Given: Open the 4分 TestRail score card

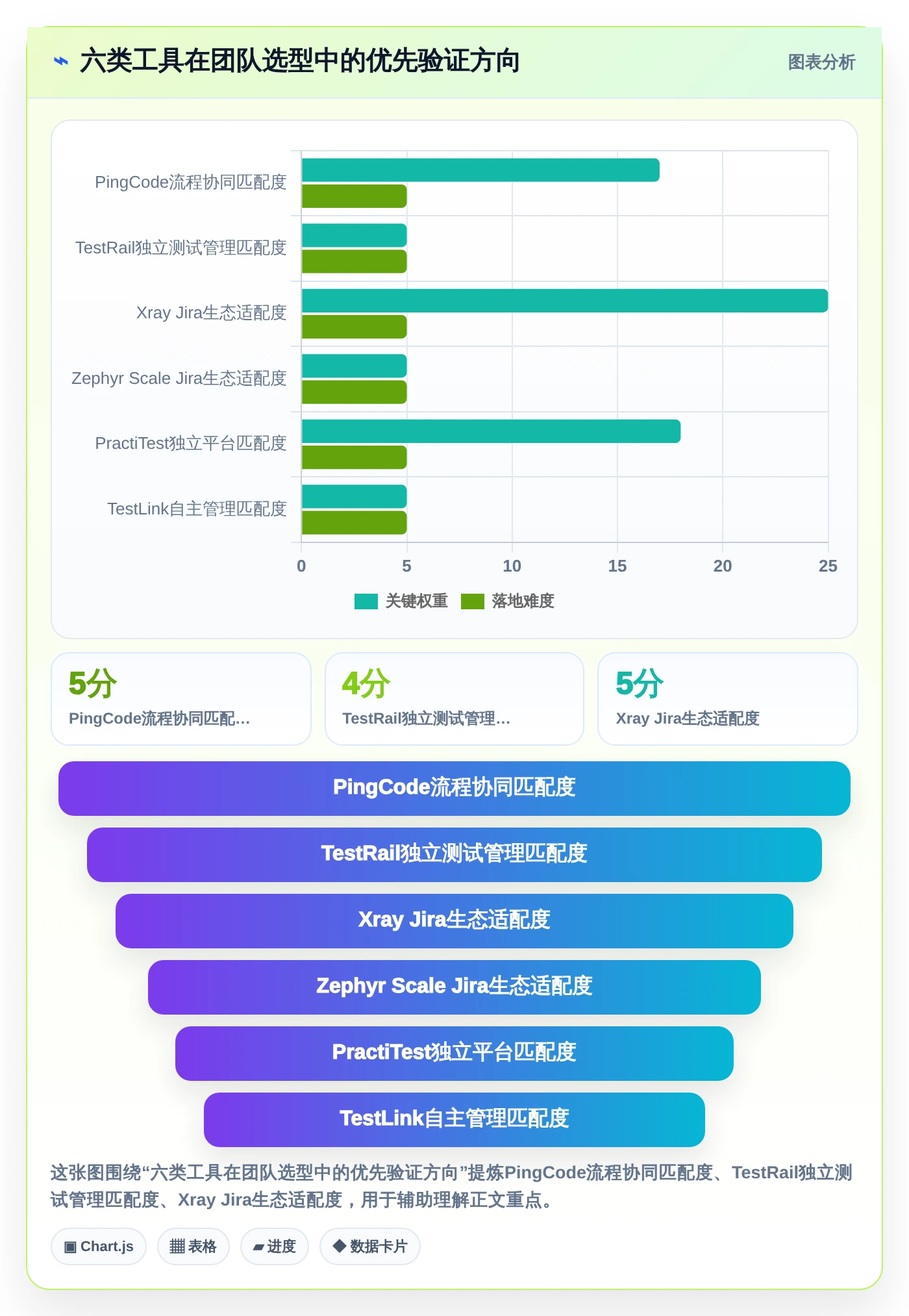Looking at the screenshot, I should [x=454, y=699].
